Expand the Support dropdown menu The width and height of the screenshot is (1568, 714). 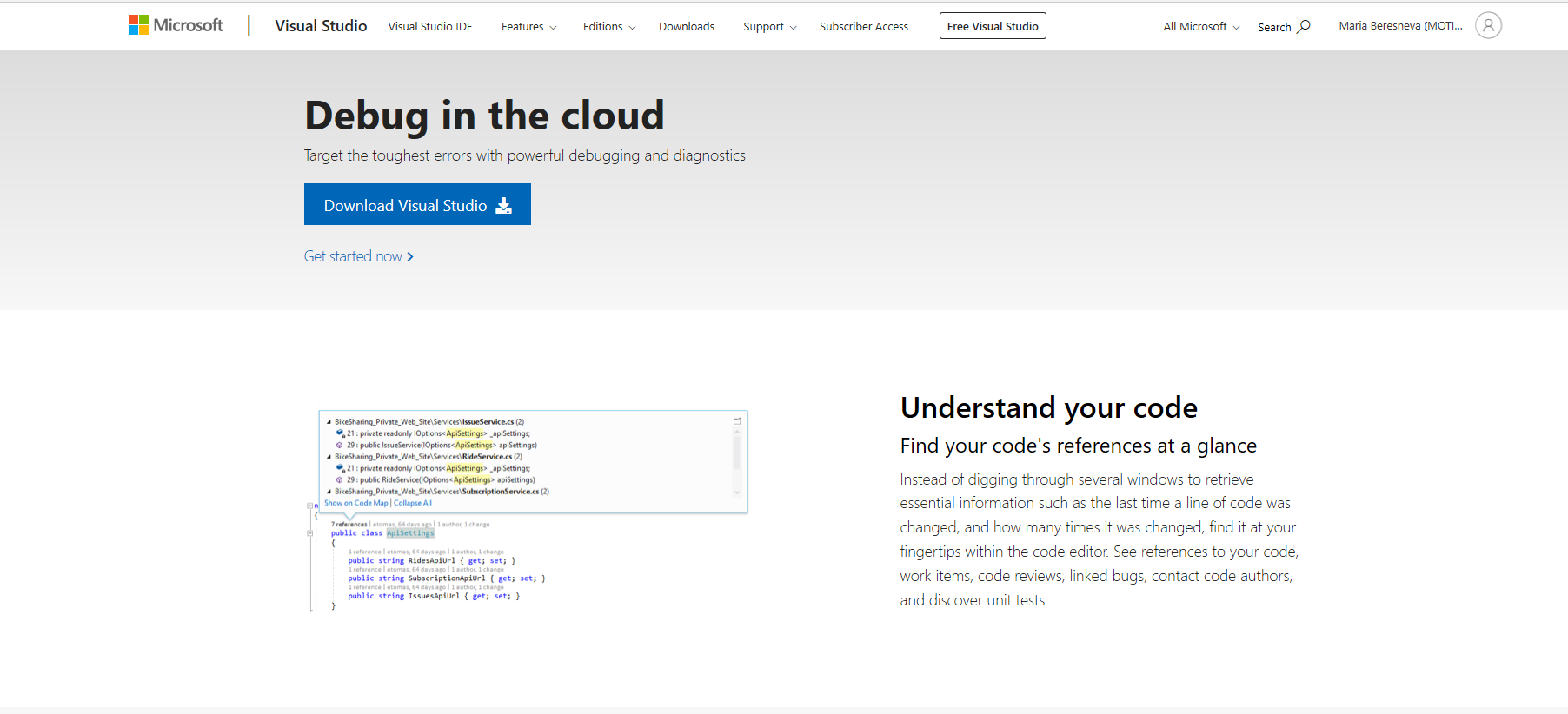click(769, 27)
